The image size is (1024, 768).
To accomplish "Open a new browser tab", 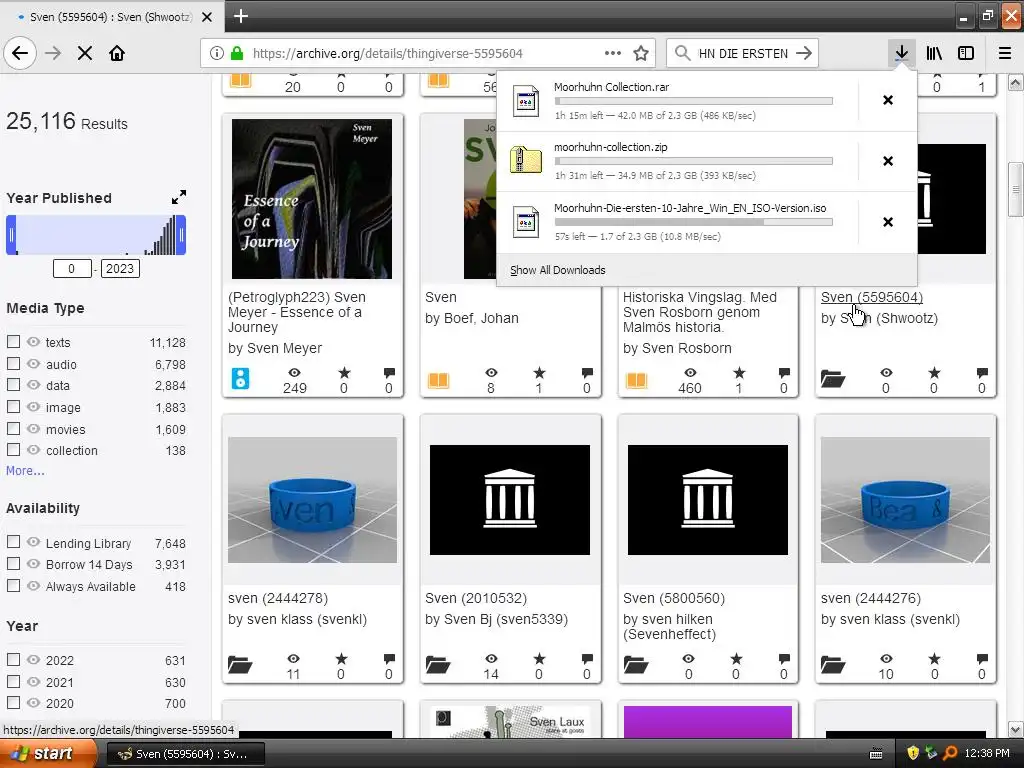I will pyautogui.click(x=240, y=16).
